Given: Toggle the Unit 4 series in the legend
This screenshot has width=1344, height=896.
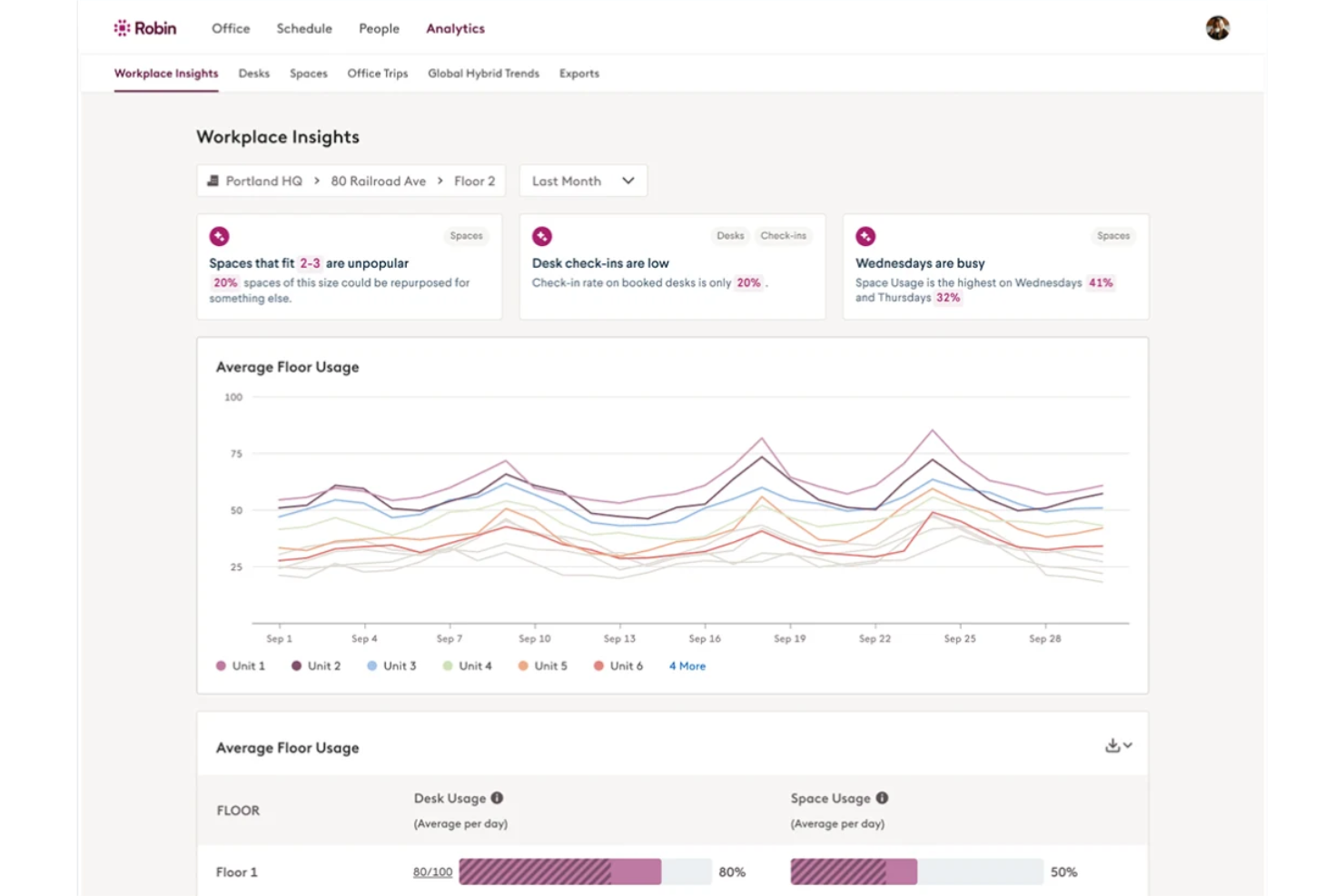Looking at the screenshot, I should point(467,665).
